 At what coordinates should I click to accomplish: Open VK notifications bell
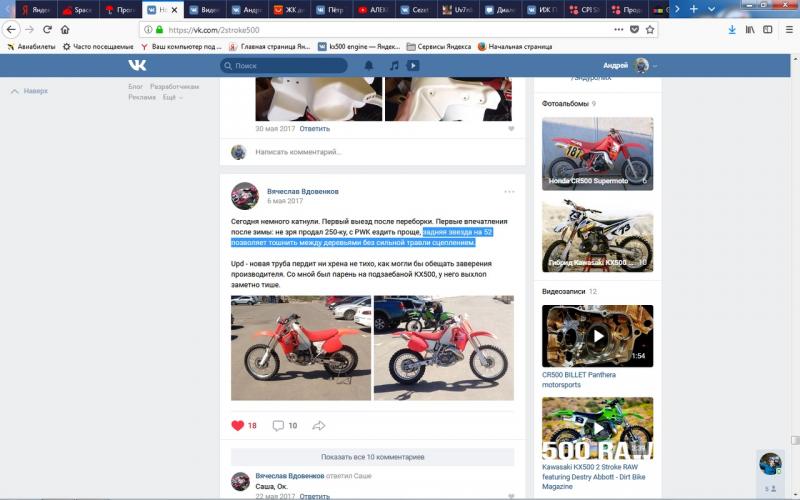(x=368, y=65)
